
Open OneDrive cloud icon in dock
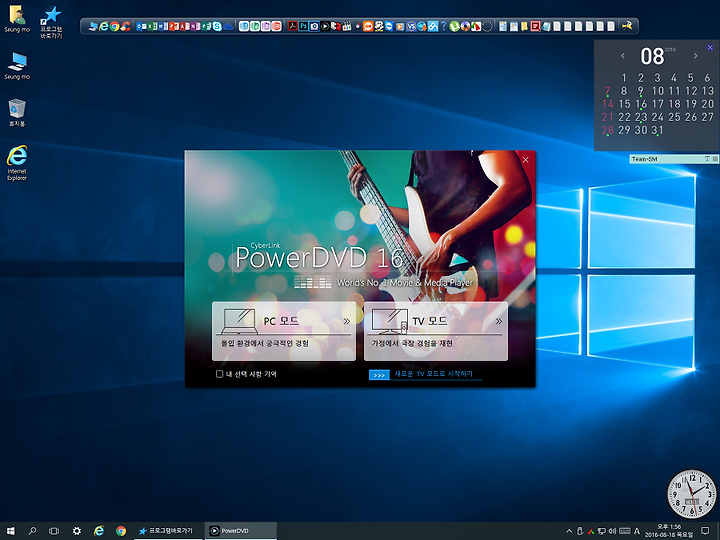tap(228, 27)
